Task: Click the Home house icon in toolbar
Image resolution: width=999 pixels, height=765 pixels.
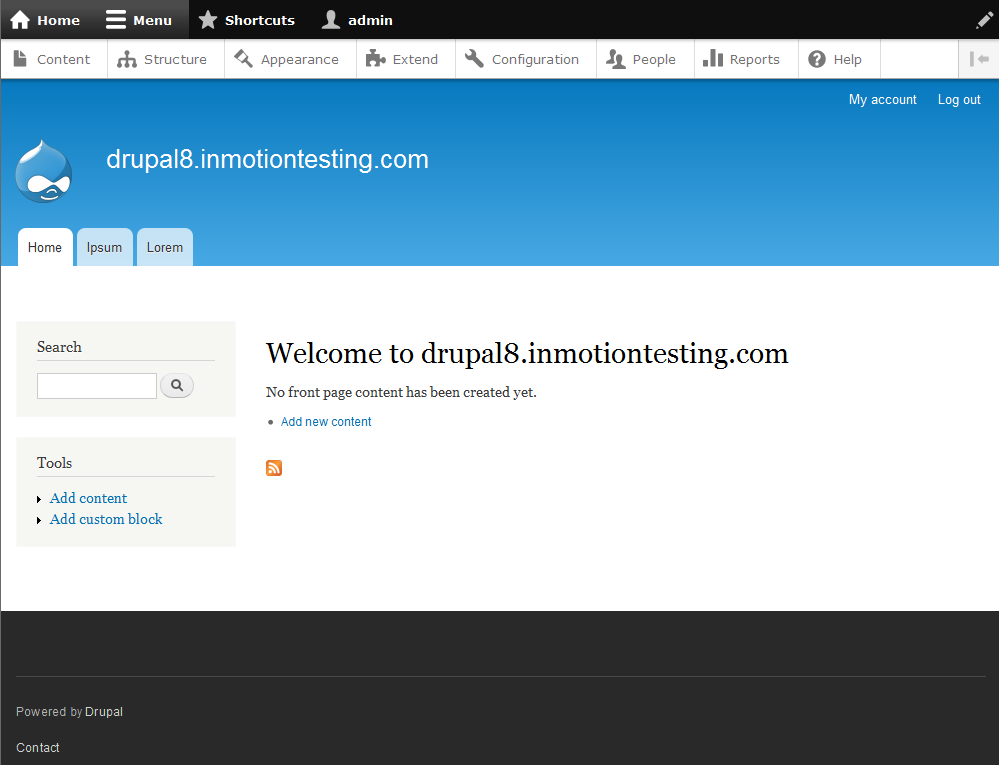Action: click(x=20, y=20)
